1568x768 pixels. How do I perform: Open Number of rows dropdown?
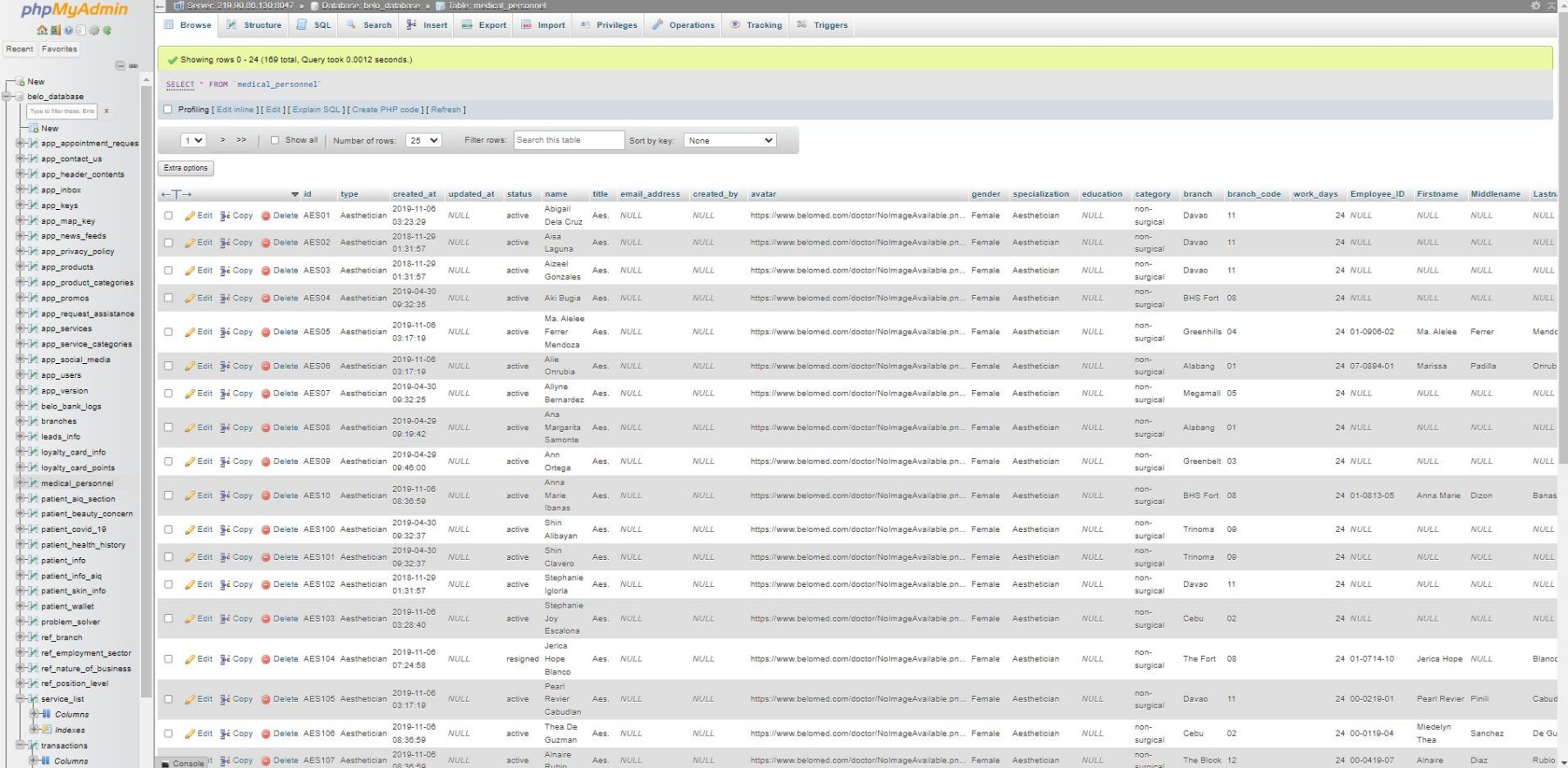pos(423,140)
